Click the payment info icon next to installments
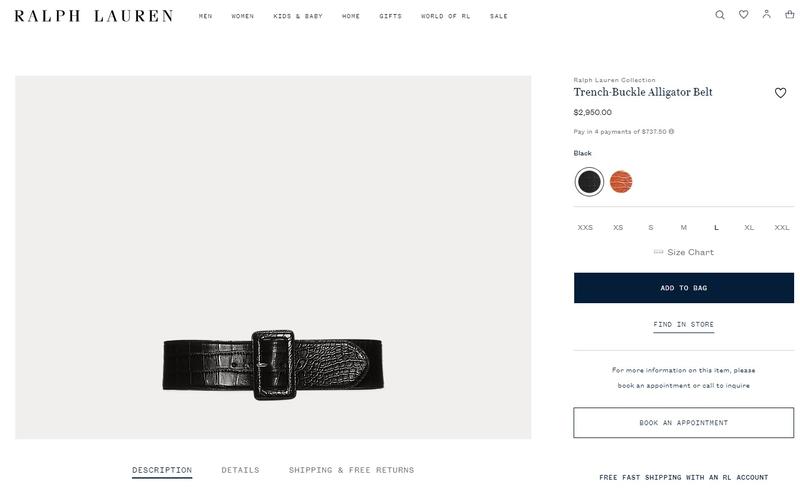Image resolution: width=800 pixels, height=492 pixels. pyautogui.click(x=671, y=131)
